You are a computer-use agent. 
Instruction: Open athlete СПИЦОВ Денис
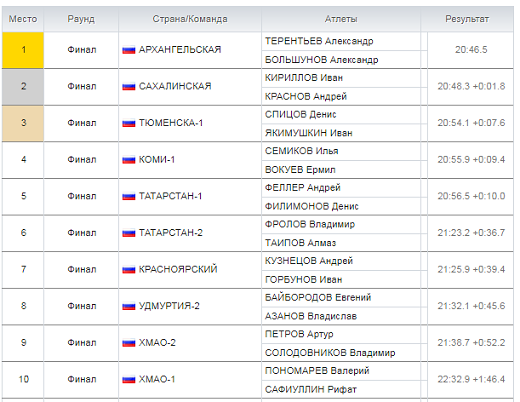click(x=300, y=114)
